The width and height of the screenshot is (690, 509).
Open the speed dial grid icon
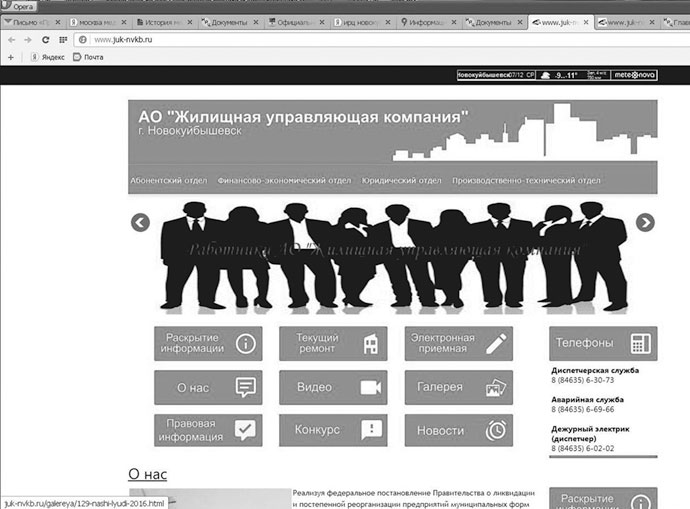coord(63,40)
